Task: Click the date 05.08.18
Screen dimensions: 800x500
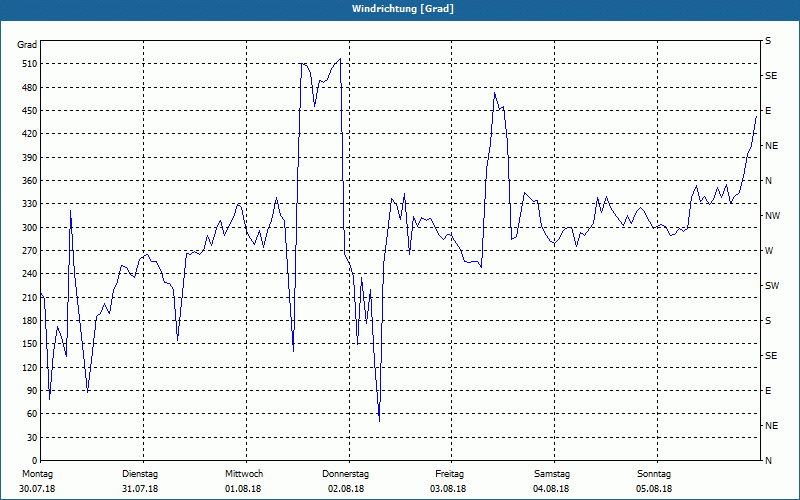Action: [654, 489]
